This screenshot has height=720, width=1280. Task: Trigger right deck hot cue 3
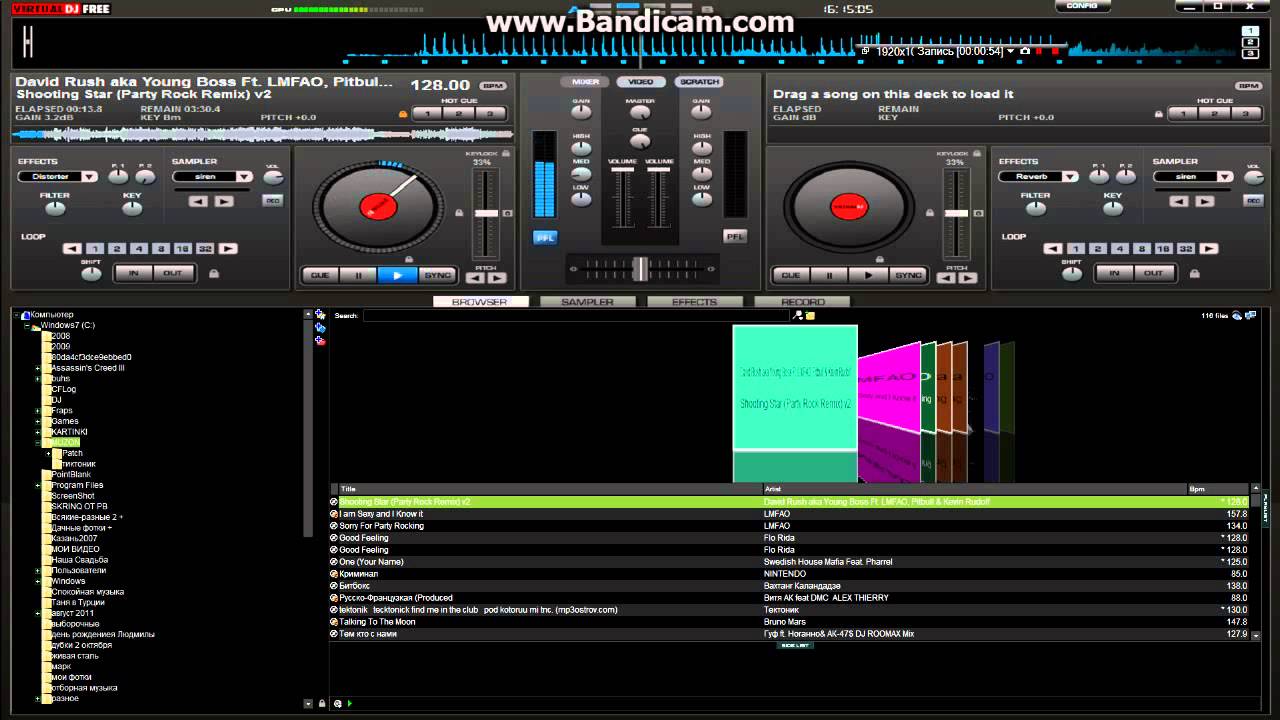click(x=1245, y=114)
